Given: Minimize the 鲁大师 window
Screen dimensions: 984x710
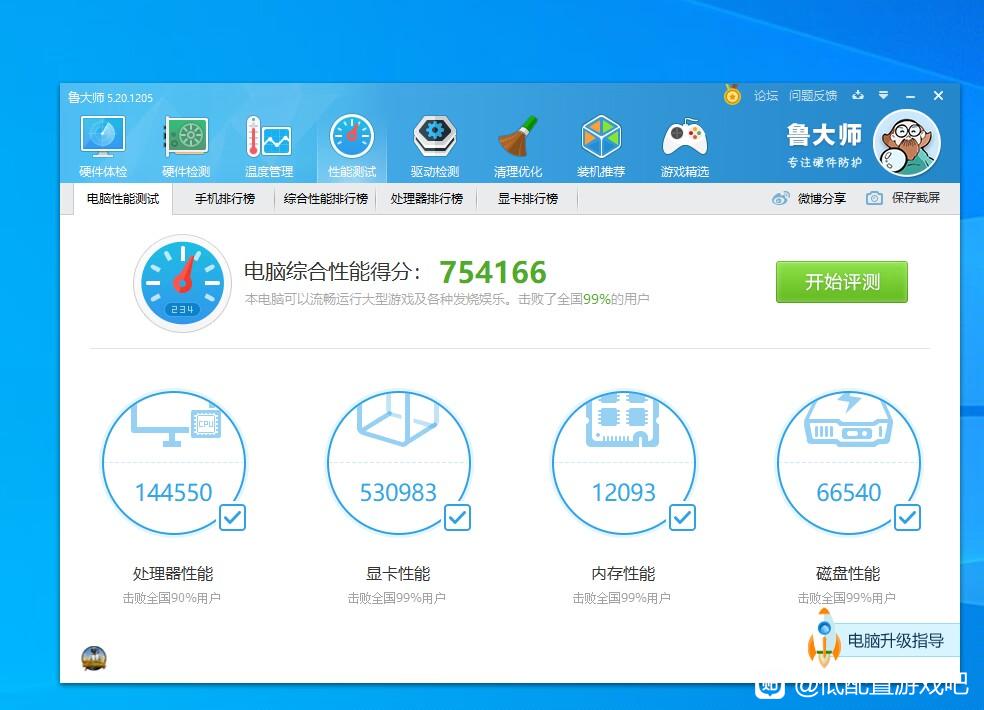Looking at the screenshot, I should pyautogui.click(x=911, y=96).
